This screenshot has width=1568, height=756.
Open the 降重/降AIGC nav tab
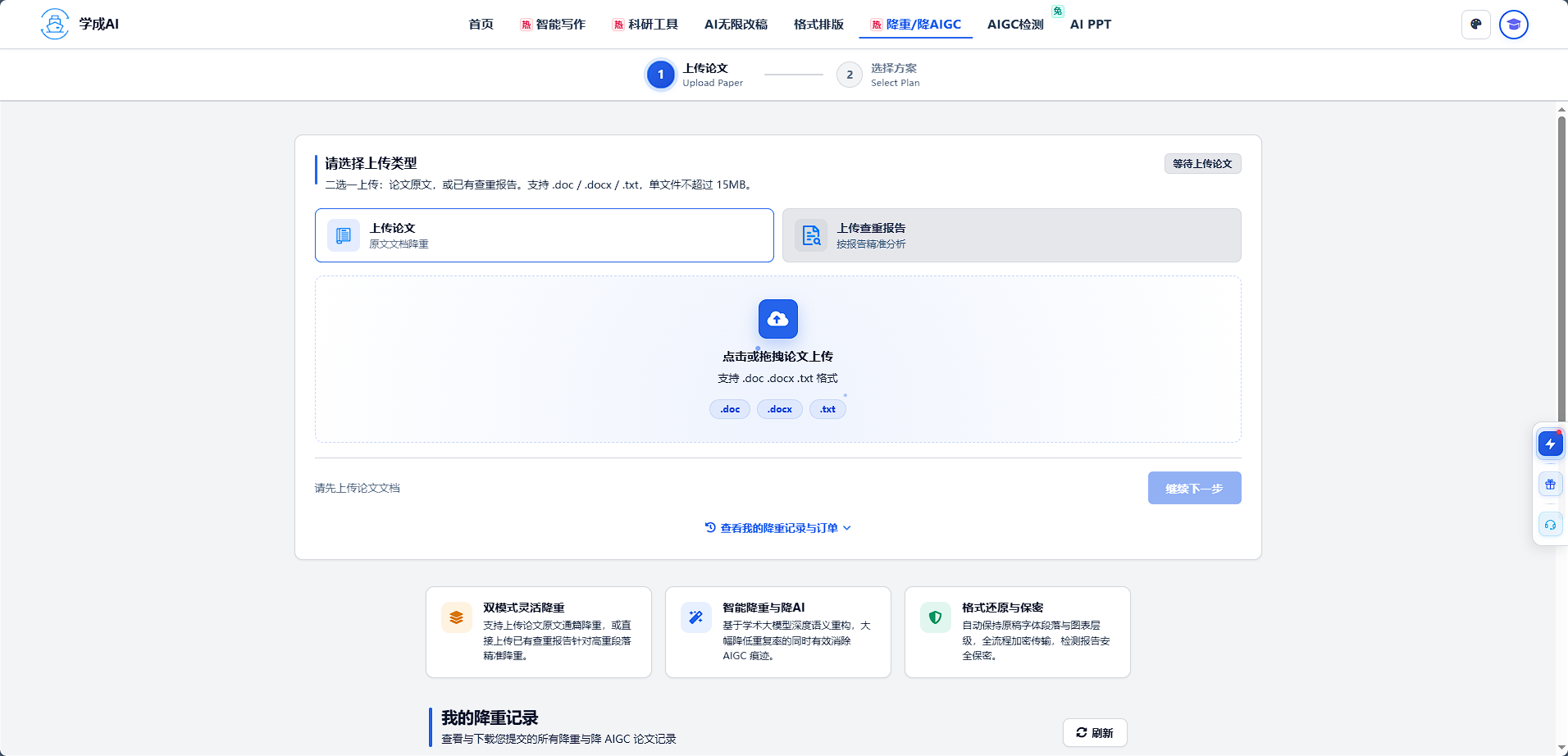[x=916, y=25]
